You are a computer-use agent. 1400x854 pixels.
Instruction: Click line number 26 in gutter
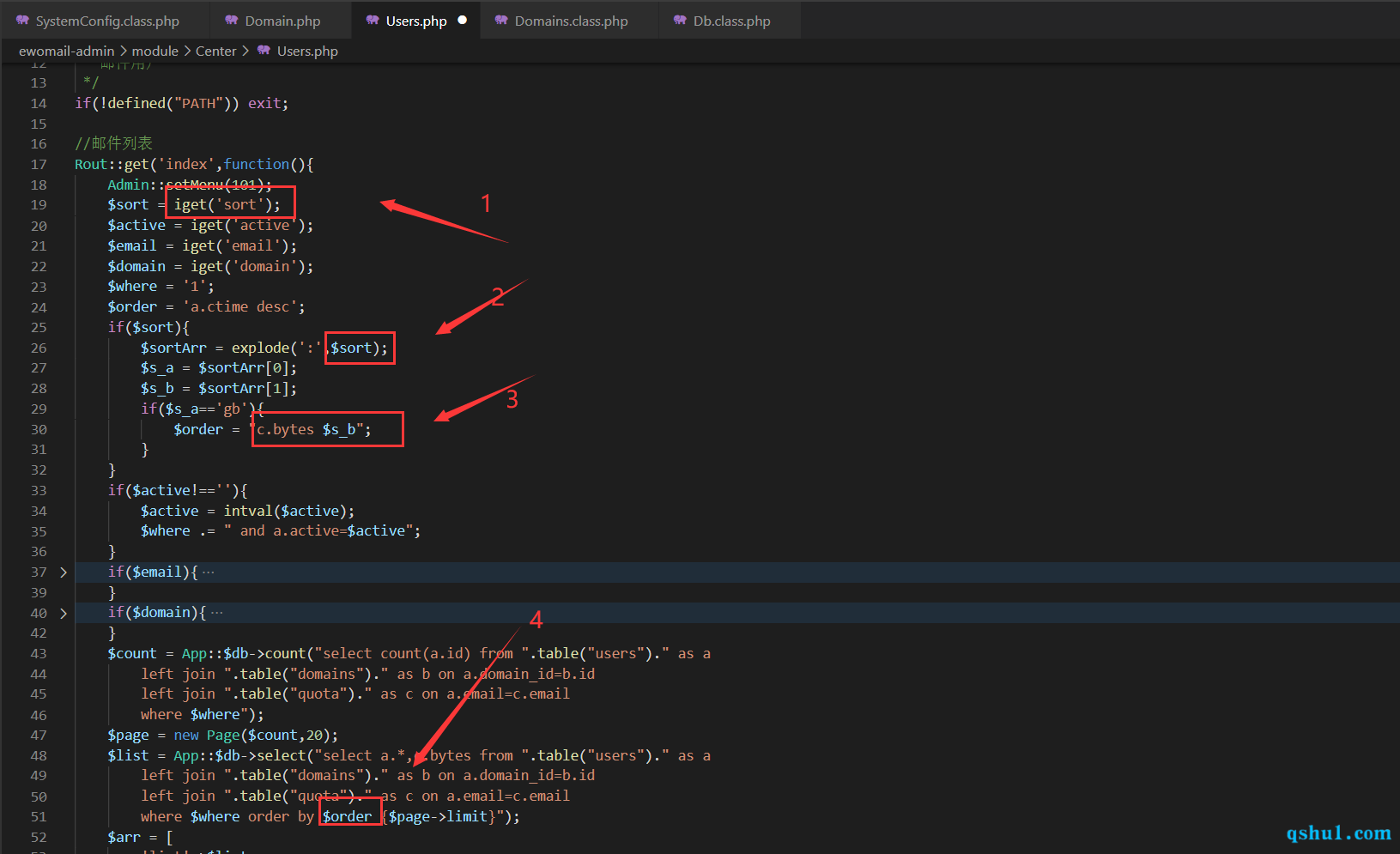(x=39, y=348)
